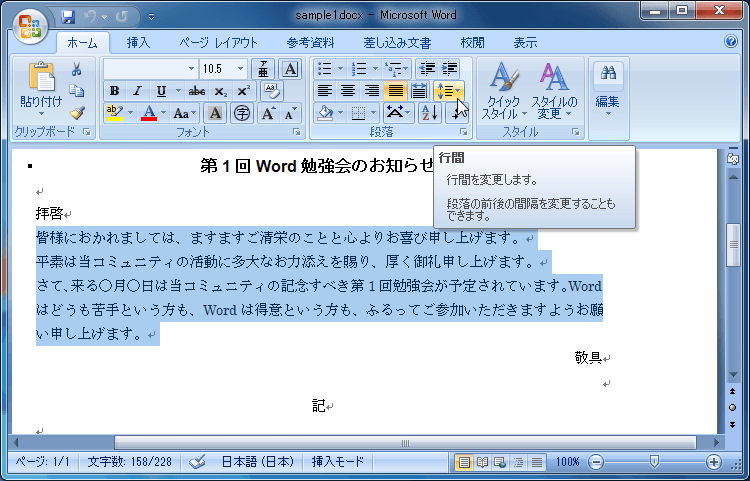Open the Select Browse Object circle button
The image size is (750, 481).
coord(732,408)
